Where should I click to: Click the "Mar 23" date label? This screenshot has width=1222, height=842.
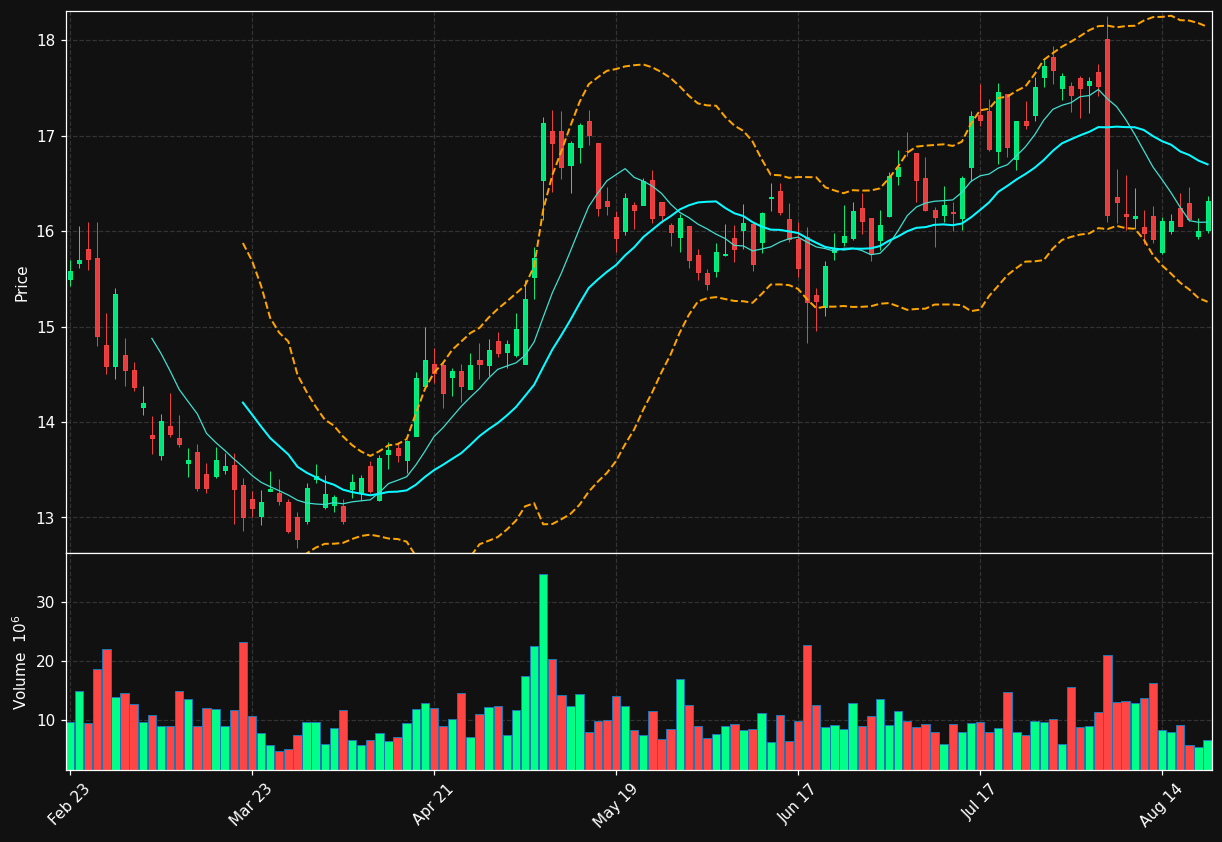click(249, 805)
